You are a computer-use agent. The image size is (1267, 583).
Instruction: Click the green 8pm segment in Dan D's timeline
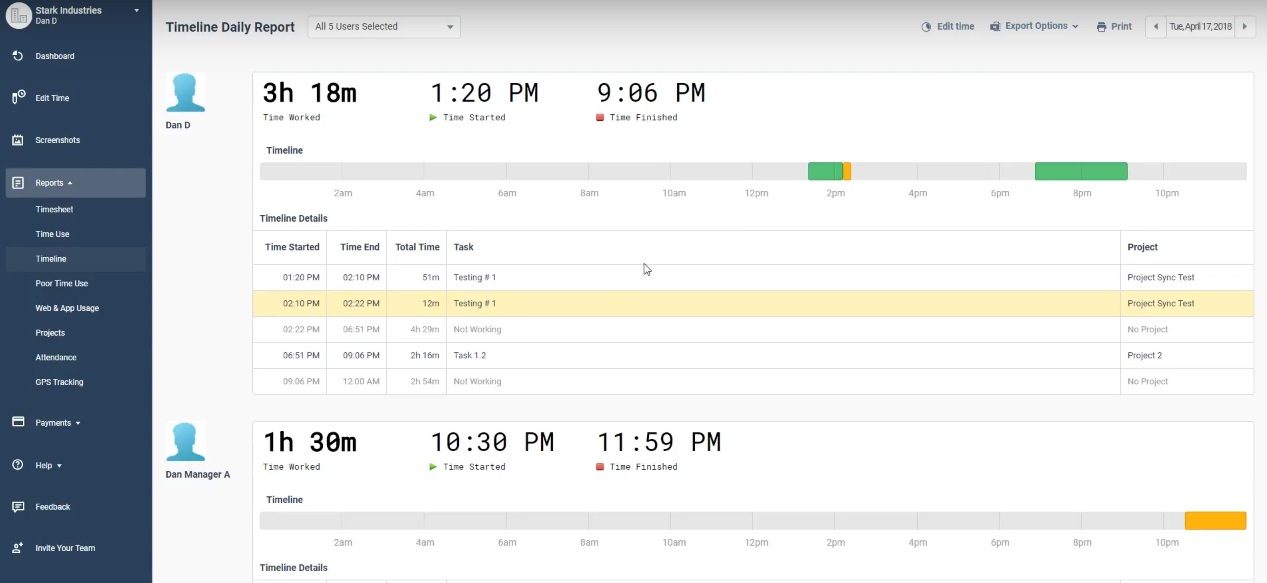pyautogui.click(x=1080, y=170)
